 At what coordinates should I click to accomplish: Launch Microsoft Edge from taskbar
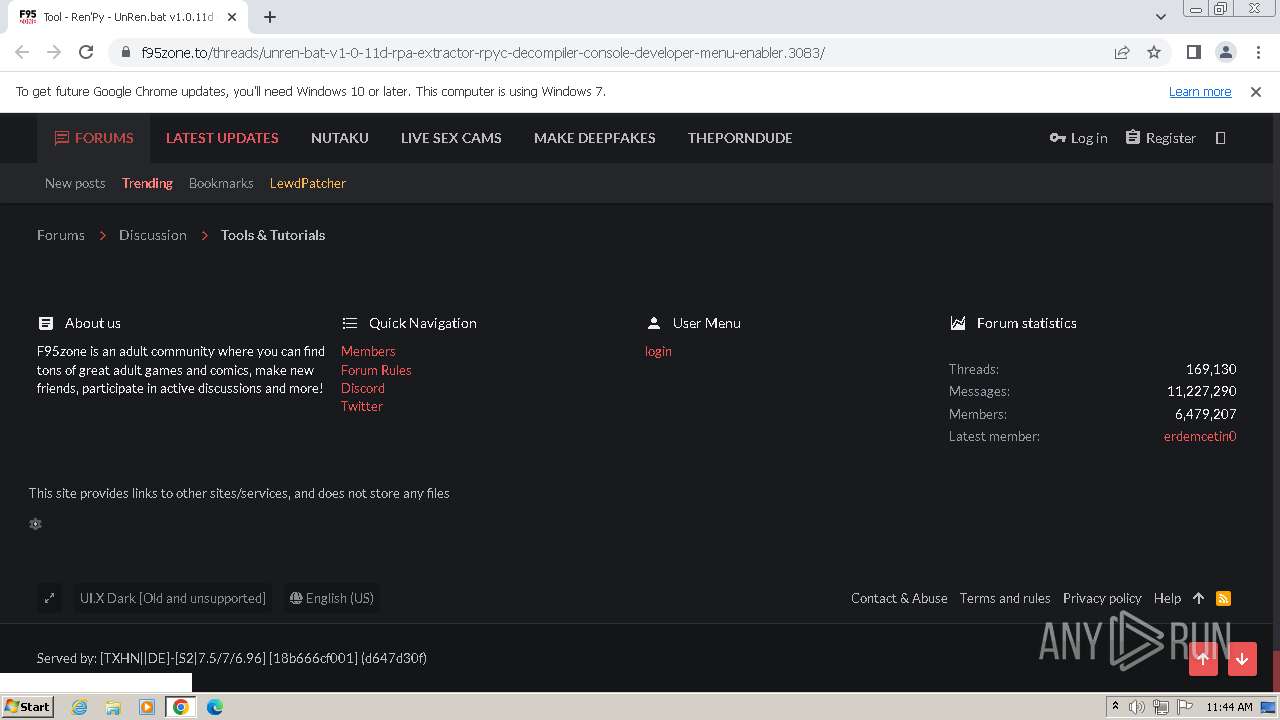point(215,707)
